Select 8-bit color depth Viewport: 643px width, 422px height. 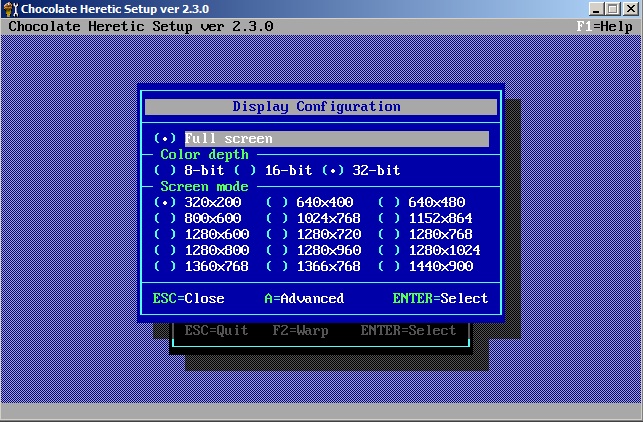click(x=189, y=170)
